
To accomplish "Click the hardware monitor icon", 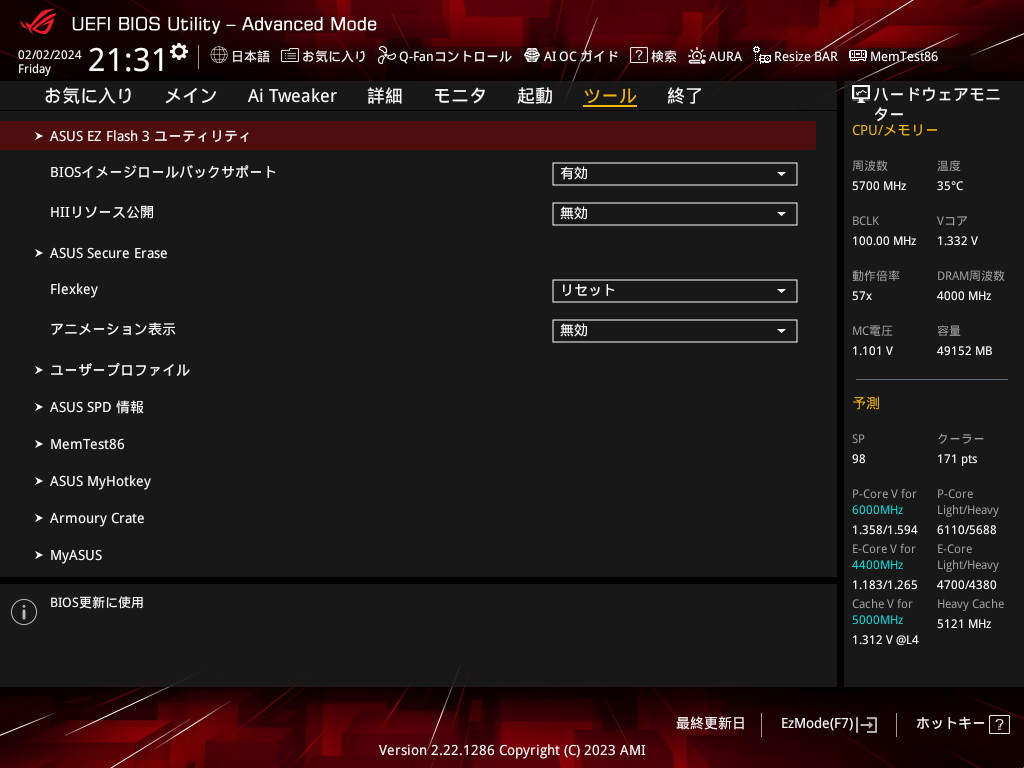I will coord(861,95).
